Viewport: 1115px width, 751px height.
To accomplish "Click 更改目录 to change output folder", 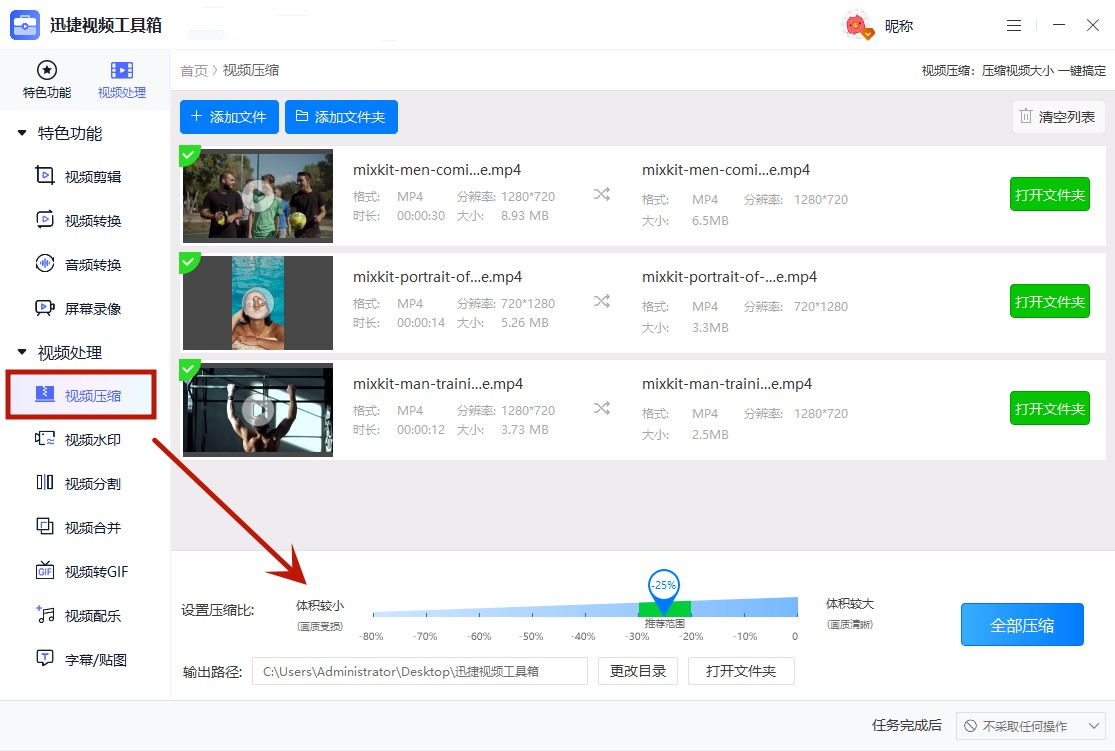I will click(x=637, y=671).
